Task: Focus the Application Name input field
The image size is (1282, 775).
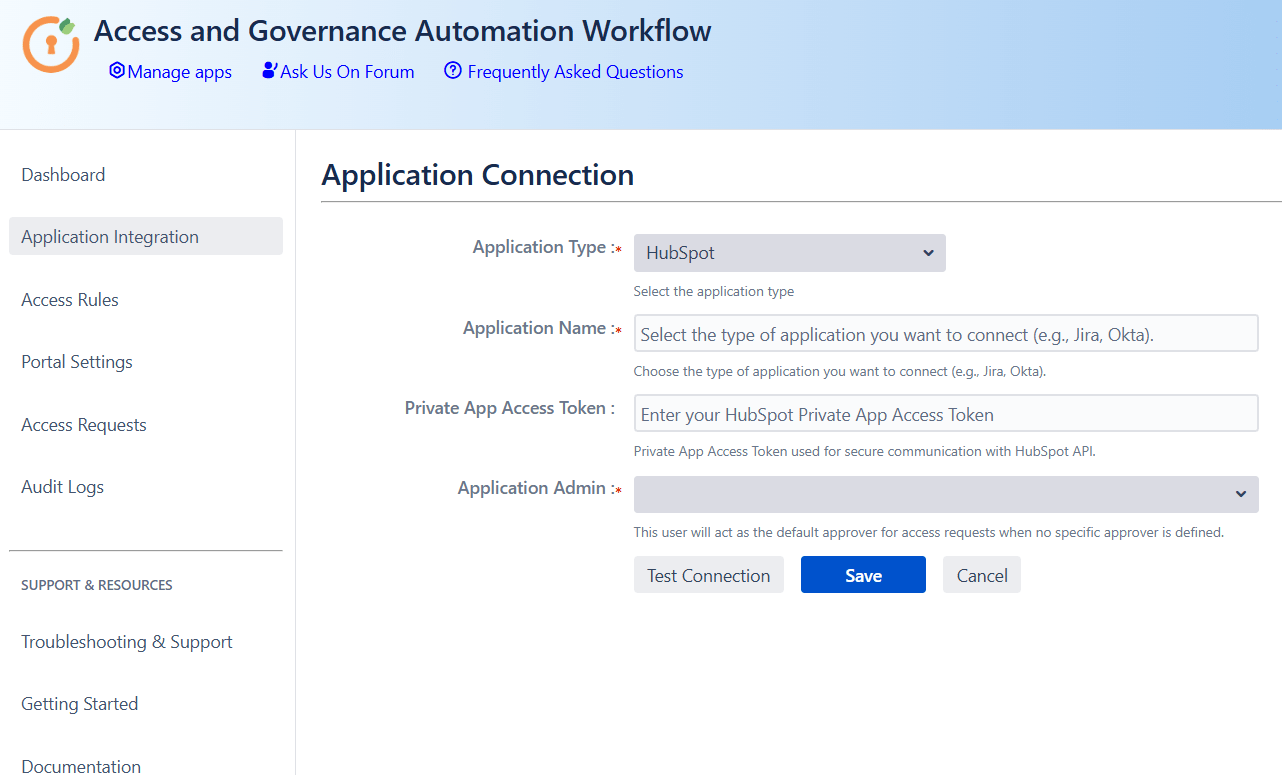Action: pos(946,334)
